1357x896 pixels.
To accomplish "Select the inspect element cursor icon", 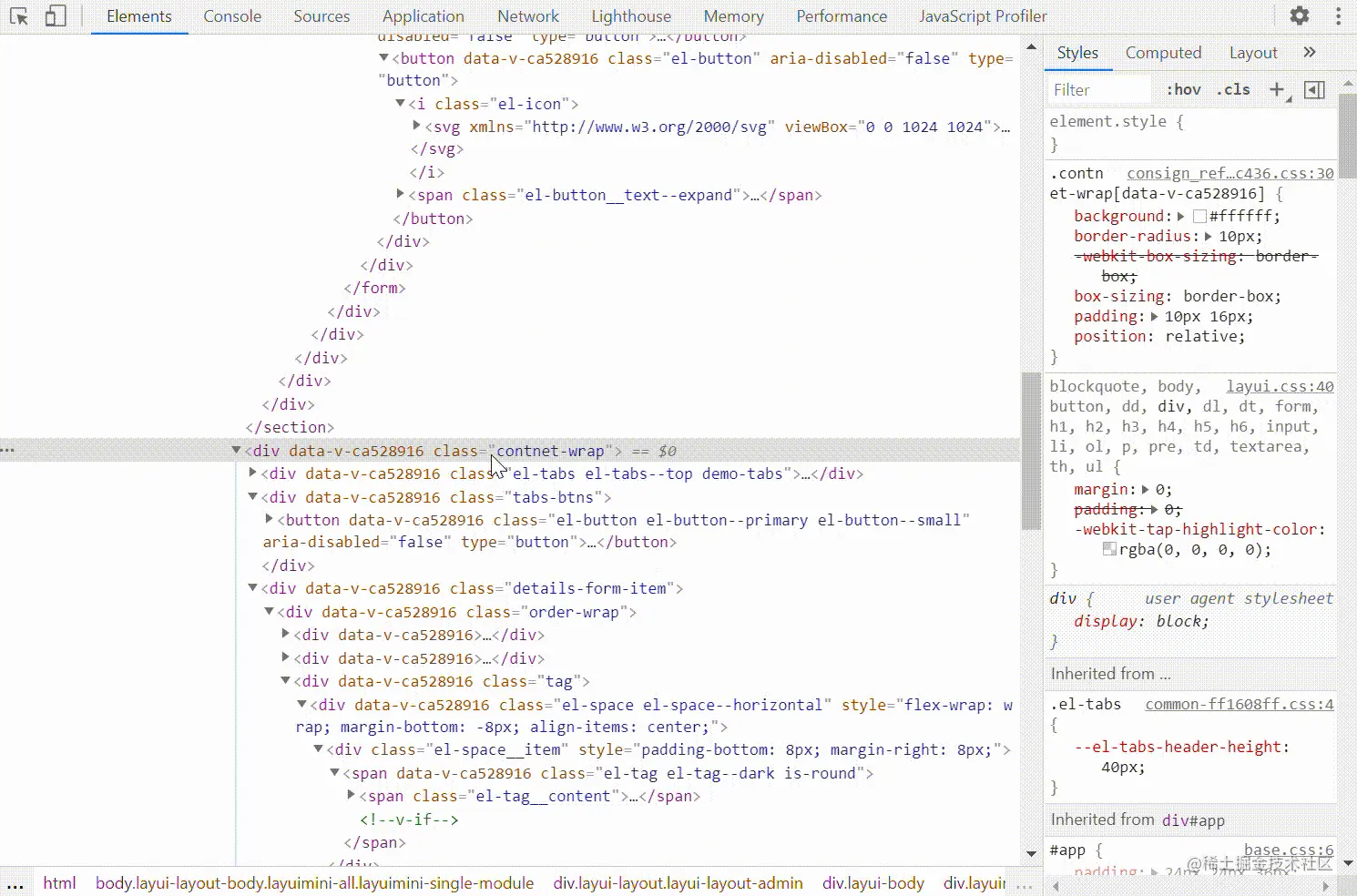I will (x=18, y=15).
